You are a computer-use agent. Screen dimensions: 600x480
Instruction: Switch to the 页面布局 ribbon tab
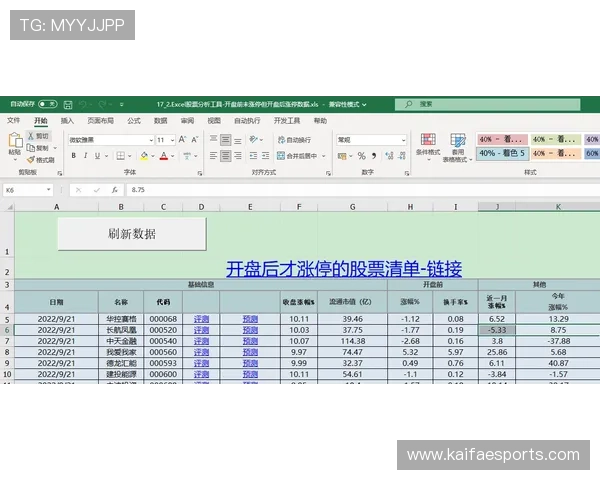(100, 121)
